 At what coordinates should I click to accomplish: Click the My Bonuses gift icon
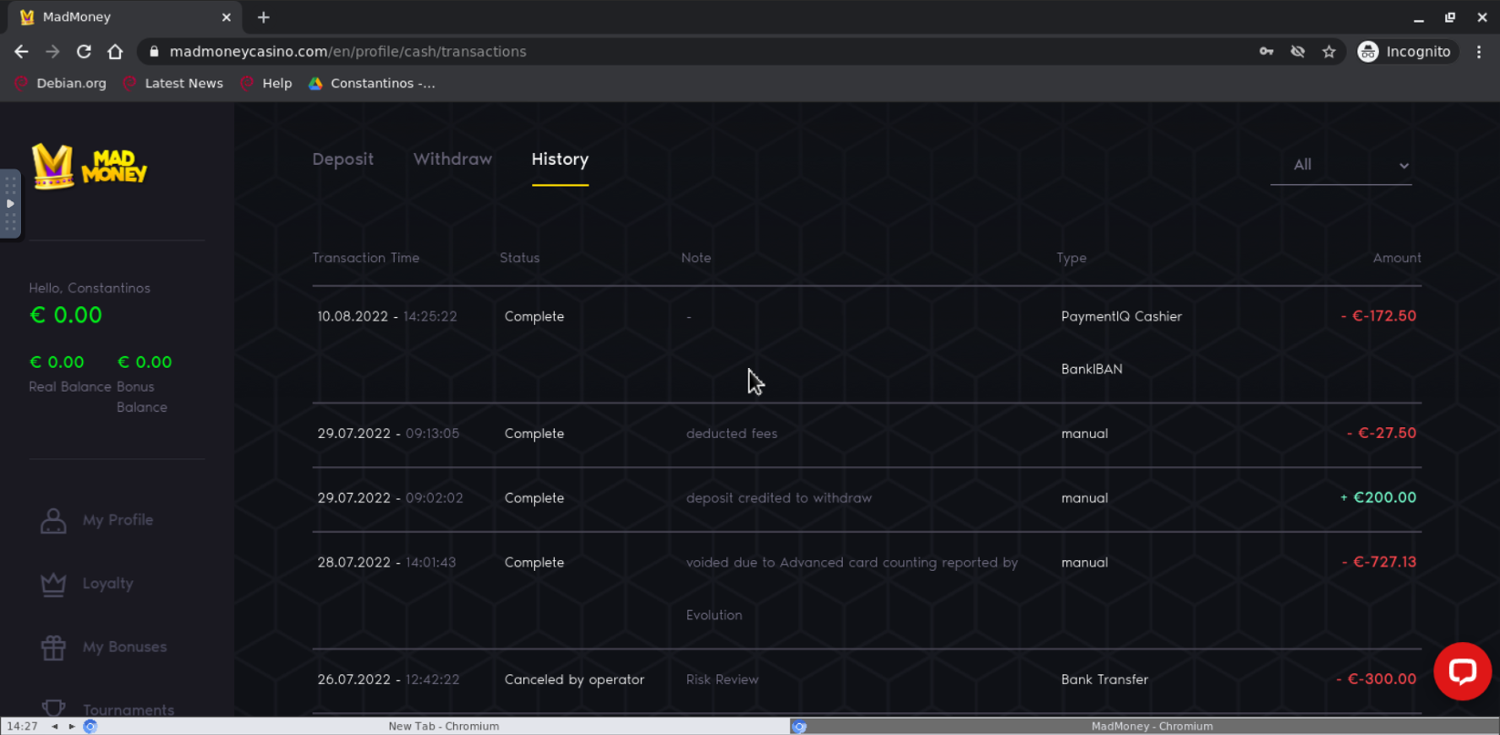[x=53, y=647]
